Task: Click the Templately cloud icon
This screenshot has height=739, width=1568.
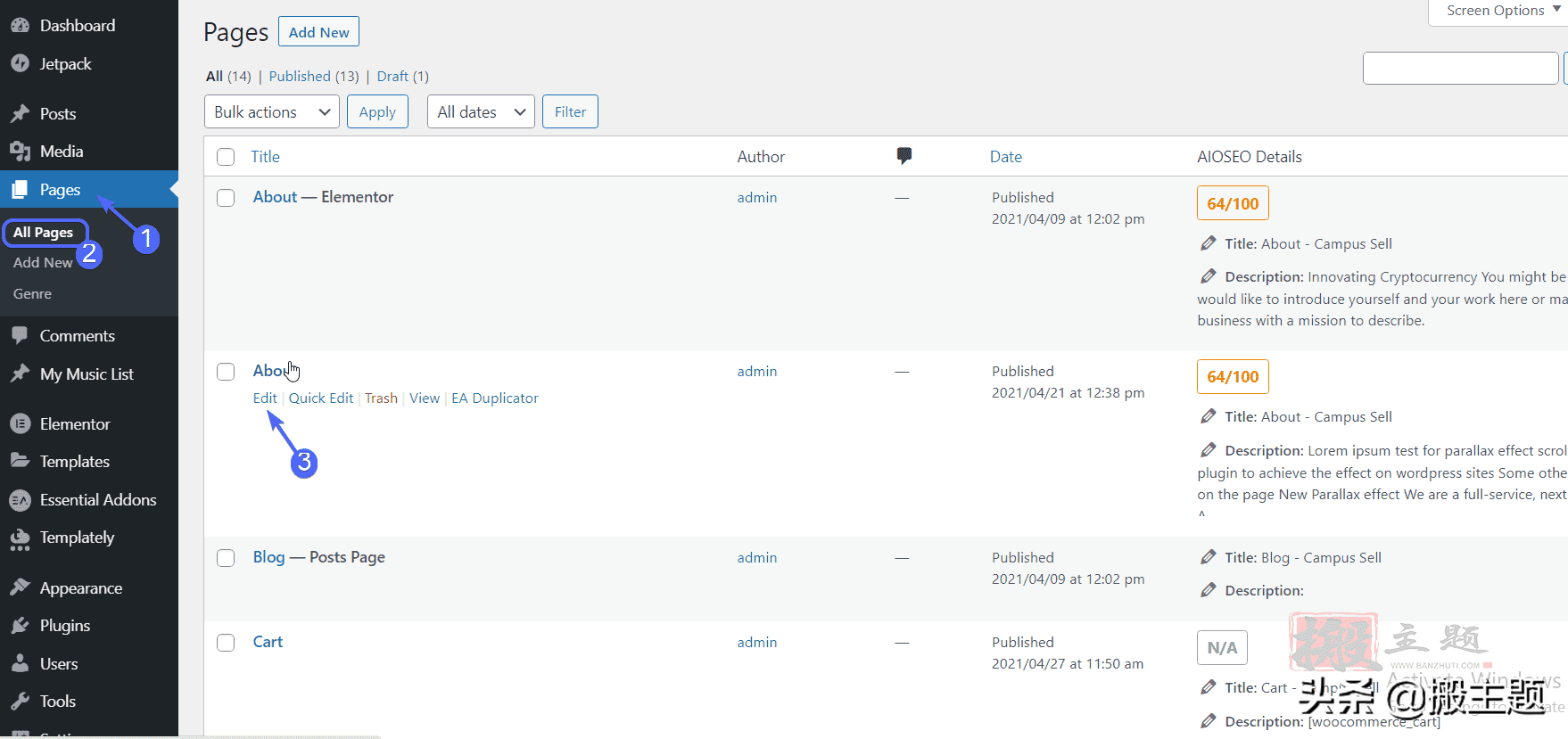Action: [20, 538]
